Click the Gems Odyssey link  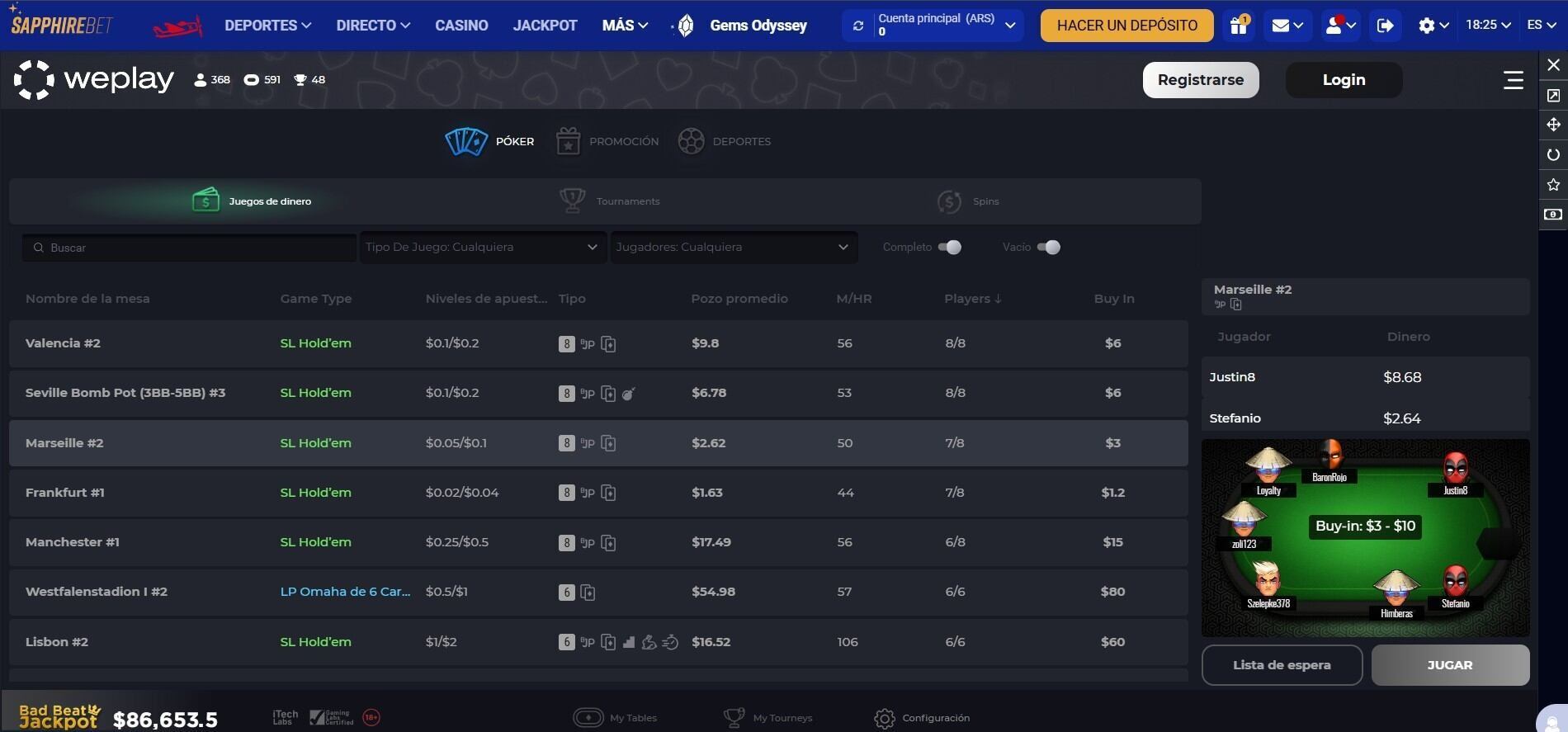pos(758,26)
